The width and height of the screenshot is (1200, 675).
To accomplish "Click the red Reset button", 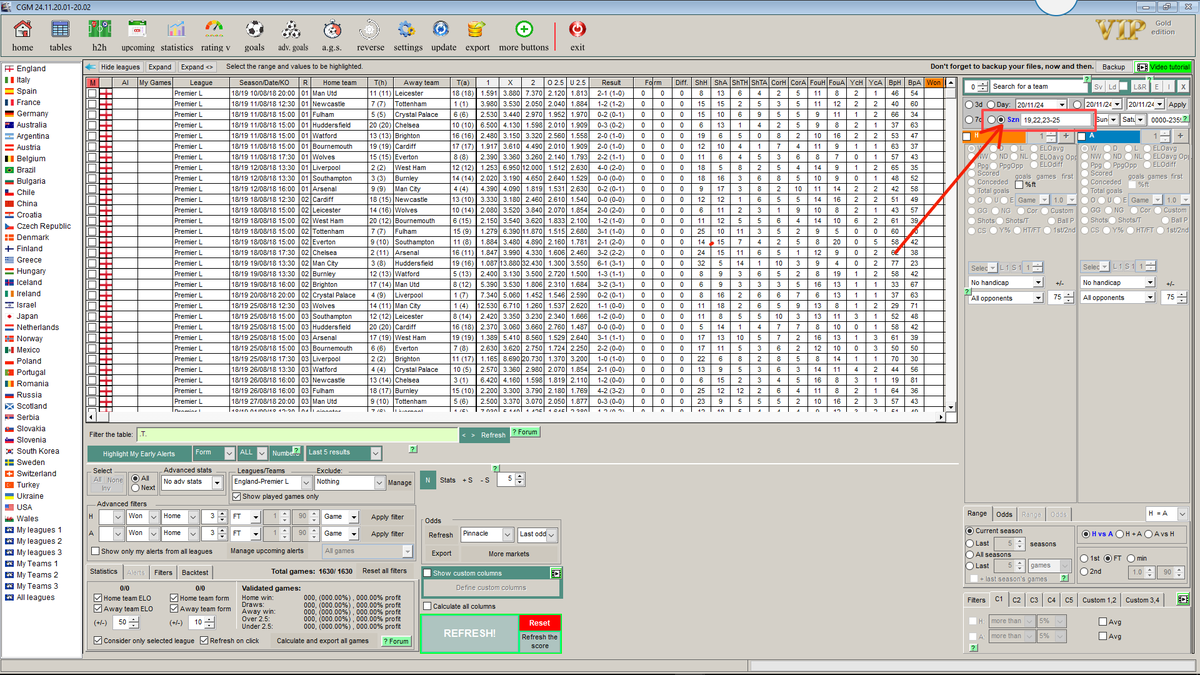I will point(540,623).
